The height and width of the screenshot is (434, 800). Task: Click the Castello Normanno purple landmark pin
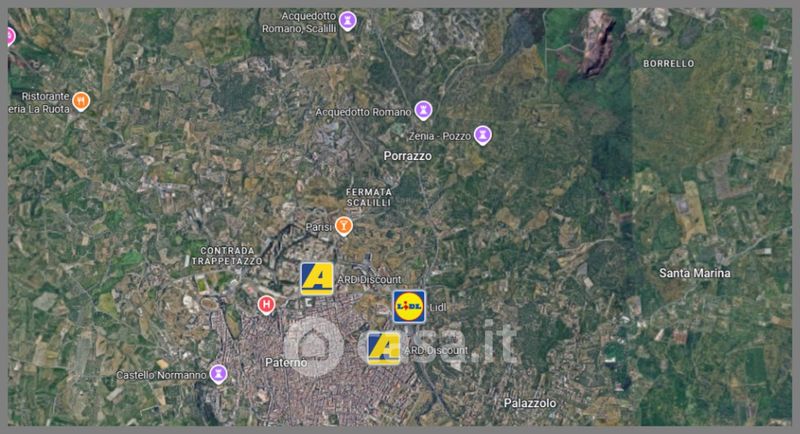[219, 374]
